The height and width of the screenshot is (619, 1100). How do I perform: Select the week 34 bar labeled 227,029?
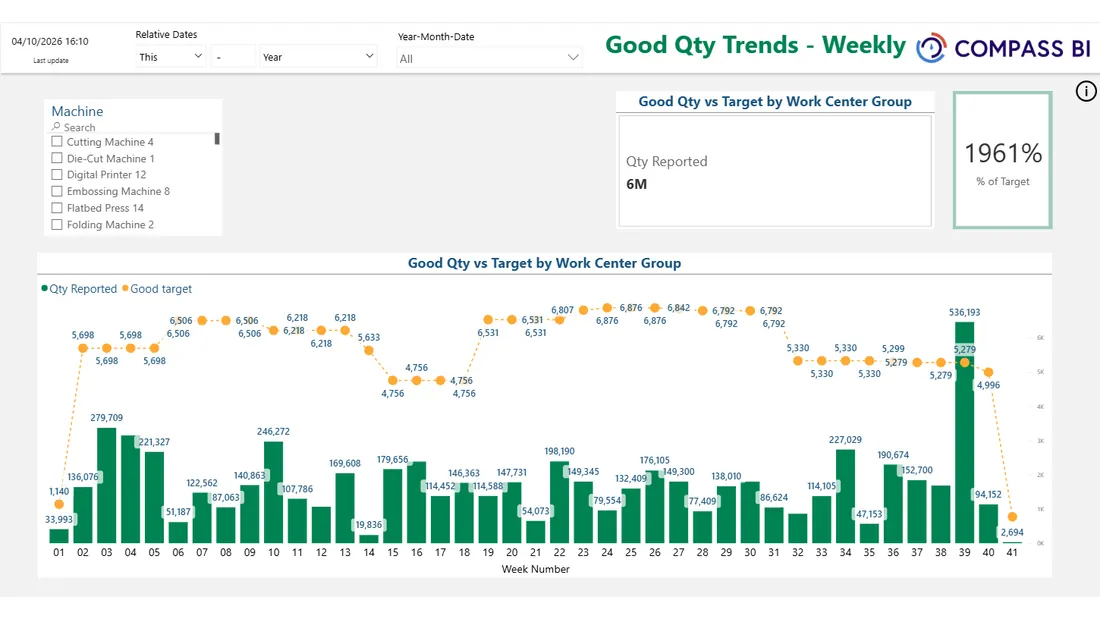pos(845,496)
